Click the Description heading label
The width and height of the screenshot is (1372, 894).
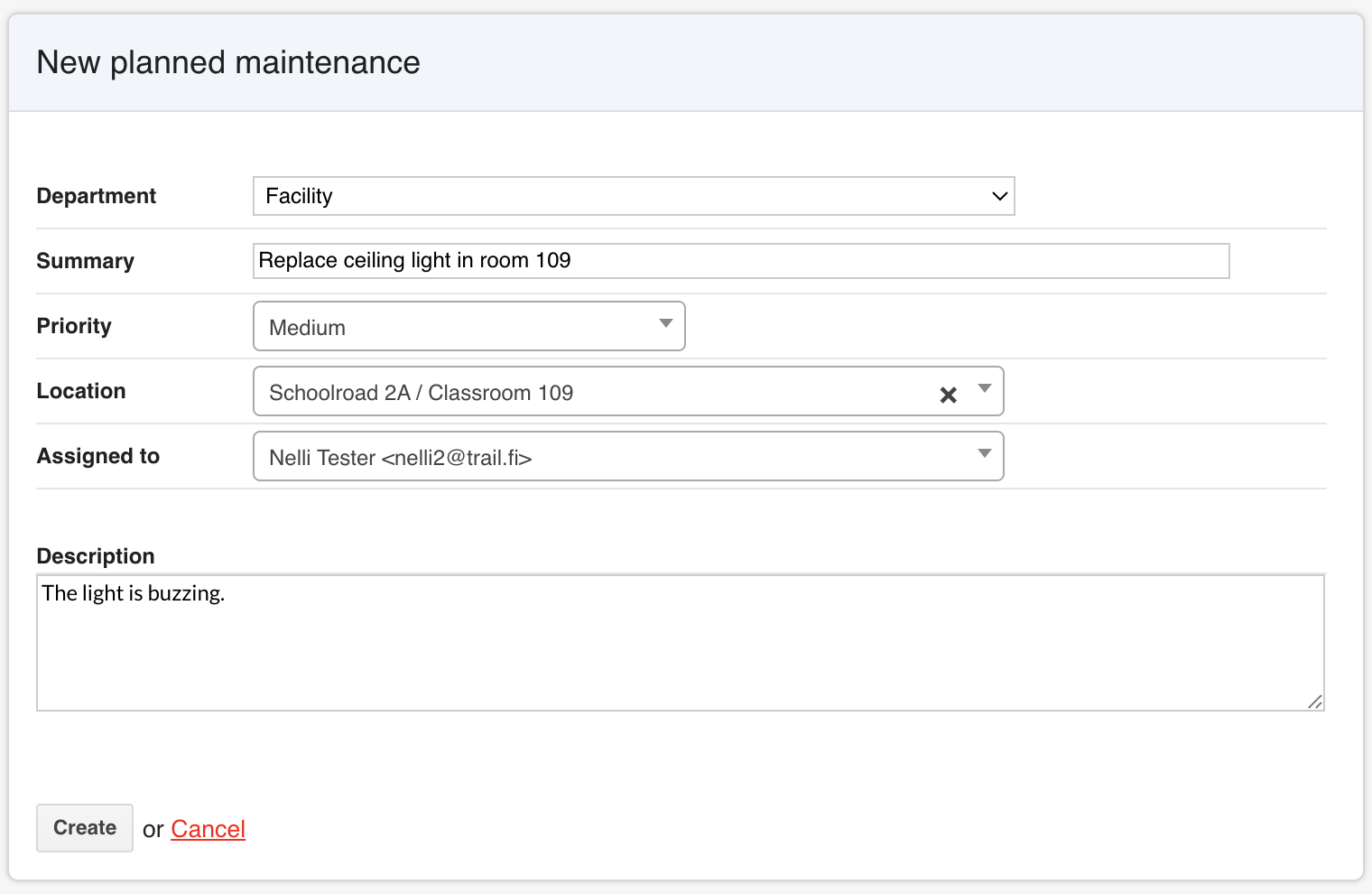pos(96,556)
